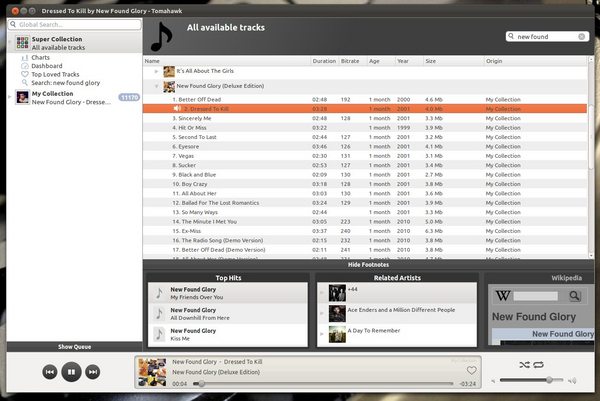Viewport: 600px width, 401px height.
Task: Click 'New Found Glory (Deluxe Edition)' in player bar
Action: click(216, 372)
